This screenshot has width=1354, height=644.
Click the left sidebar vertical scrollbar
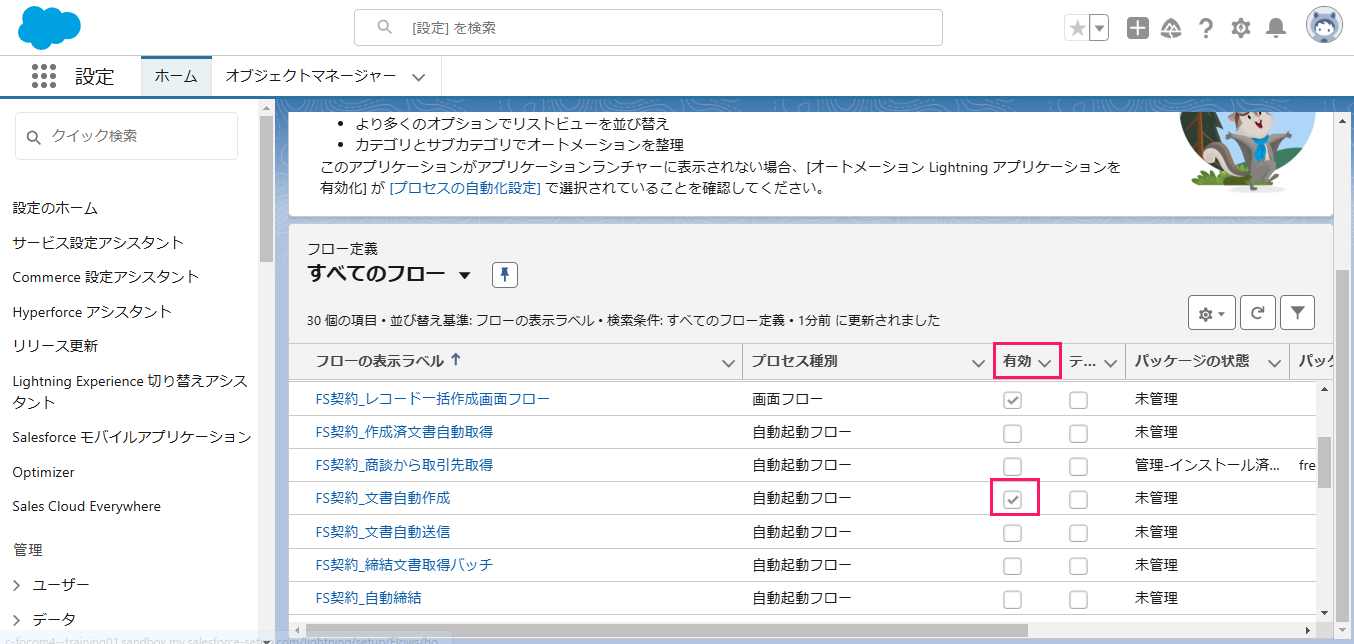coord(266,188)
